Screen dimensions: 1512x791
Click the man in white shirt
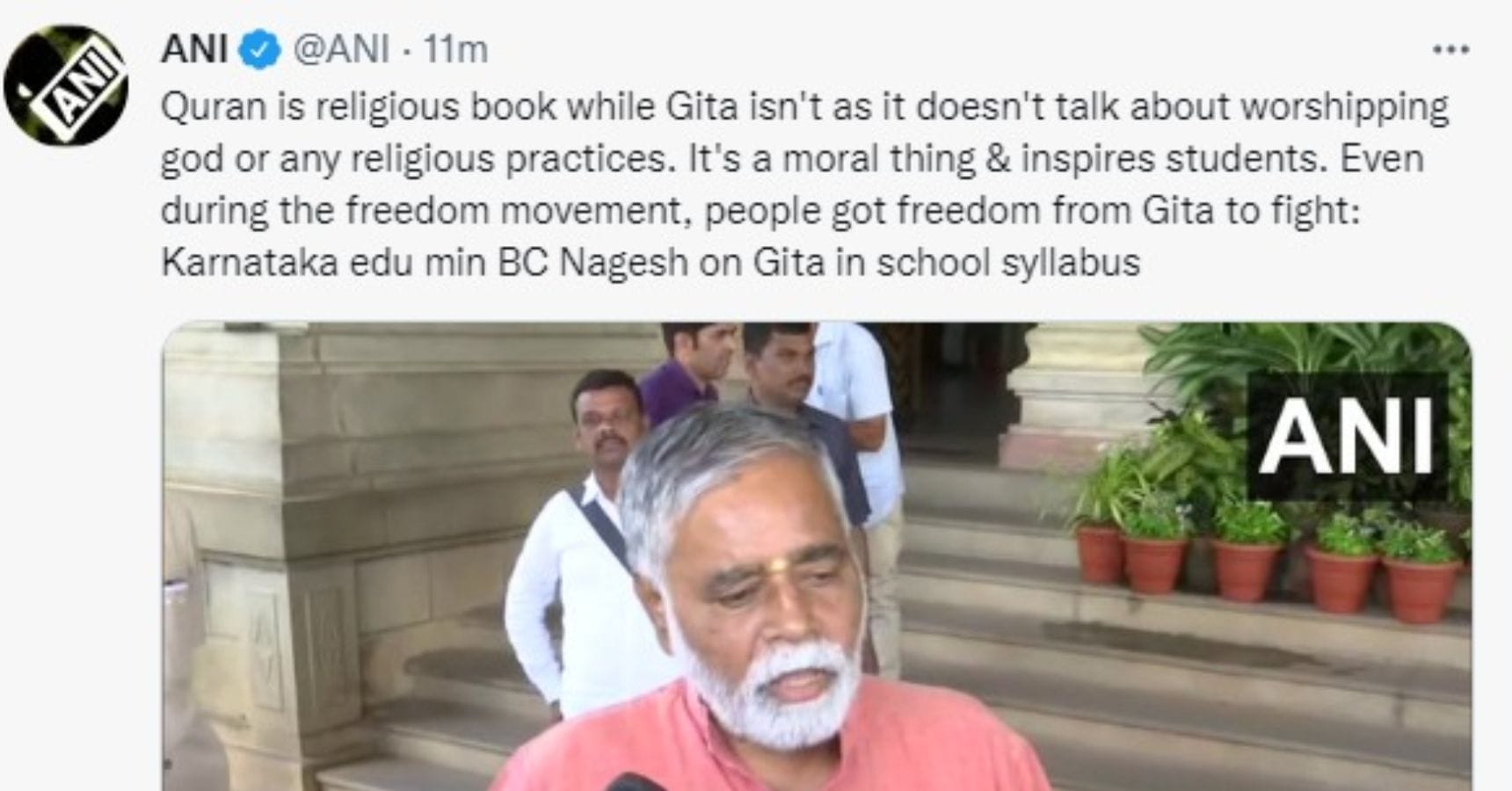tap(580, 545)
